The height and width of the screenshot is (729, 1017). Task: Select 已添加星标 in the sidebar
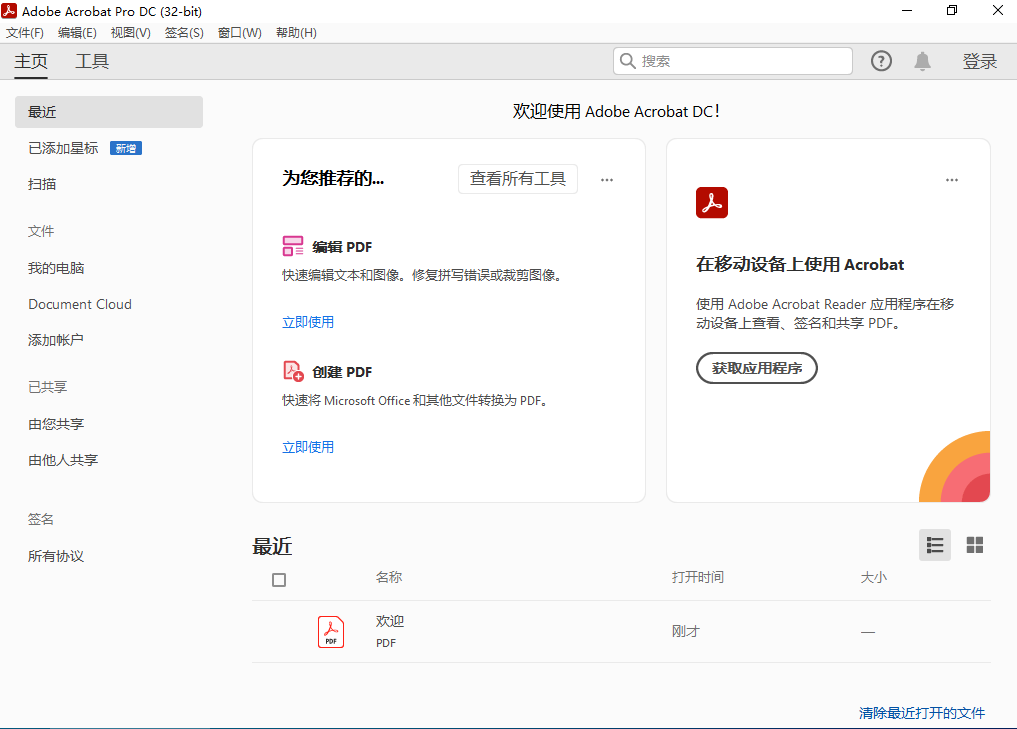click(63, 148)
